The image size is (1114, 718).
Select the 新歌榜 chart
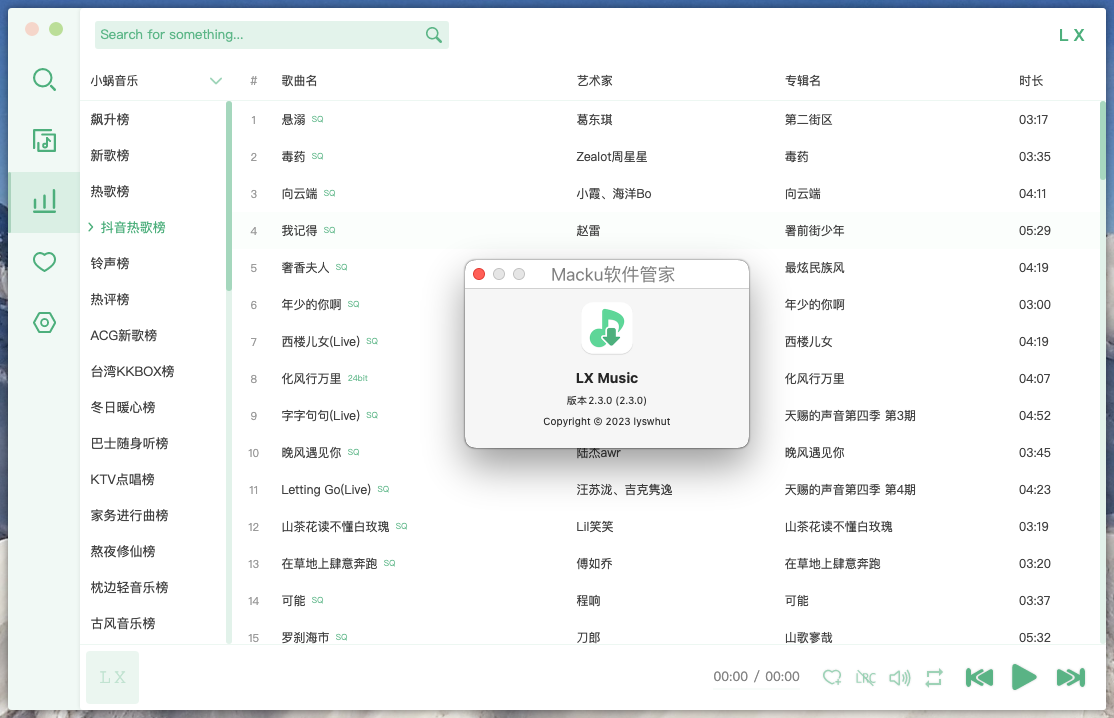(109, 156)
